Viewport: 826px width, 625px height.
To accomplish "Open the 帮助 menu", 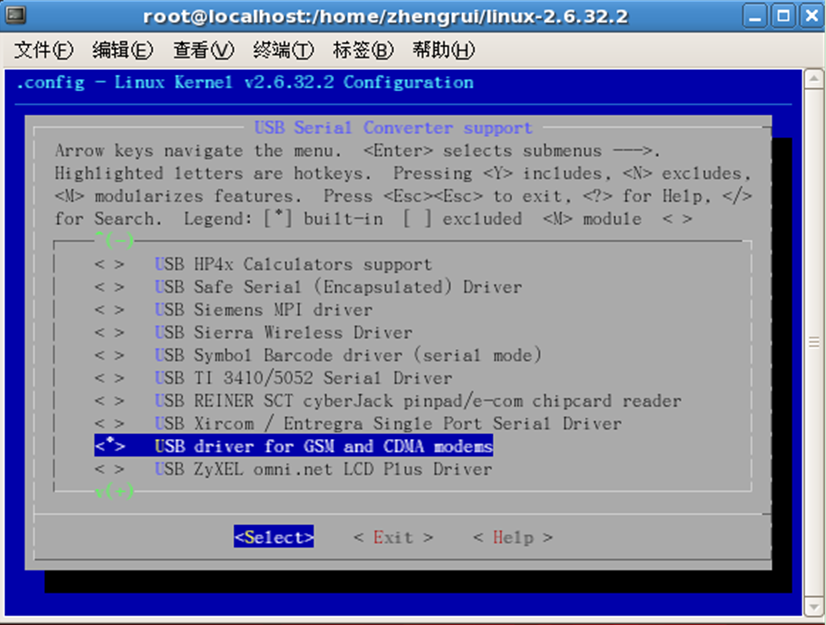I will coord(441,50).
